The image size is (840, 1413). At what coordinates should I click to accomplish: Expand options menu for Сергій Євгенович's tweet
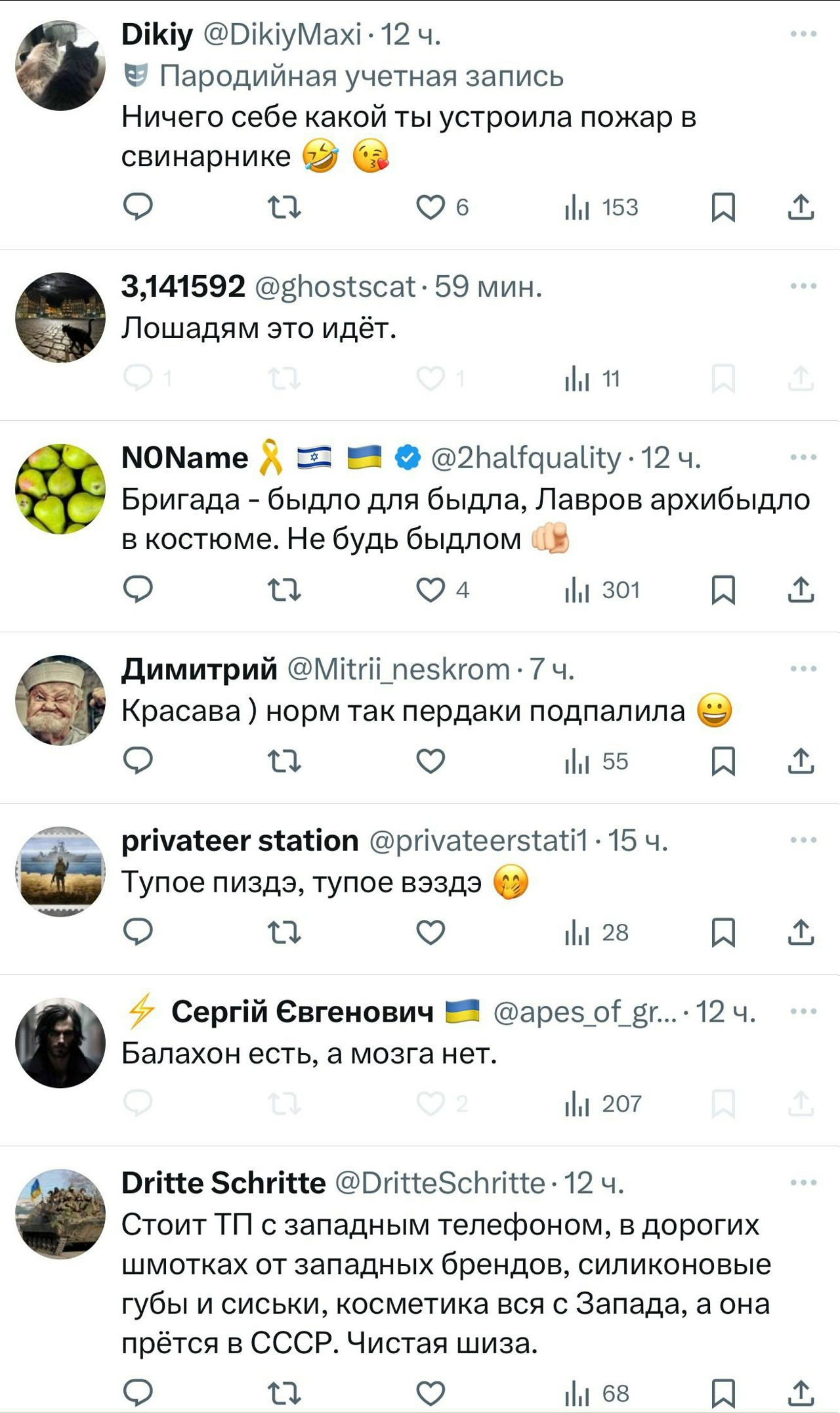(803, 1011)
